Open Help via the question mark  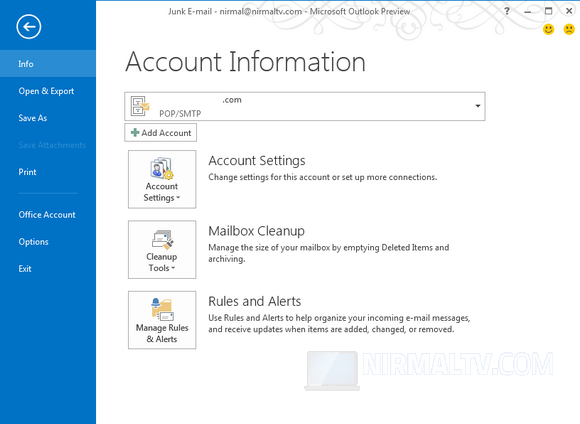point(507,11)
